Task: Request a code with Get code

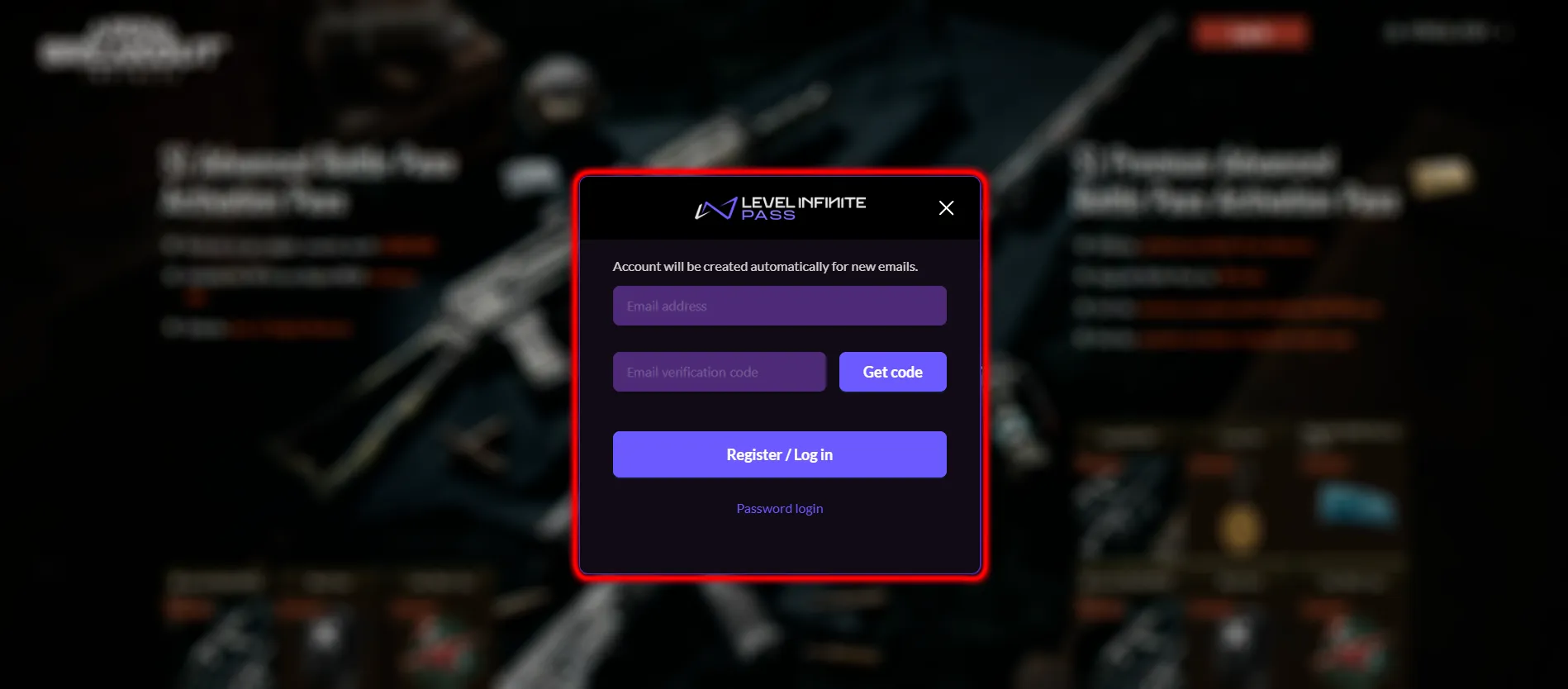Action: pos(893,372)
